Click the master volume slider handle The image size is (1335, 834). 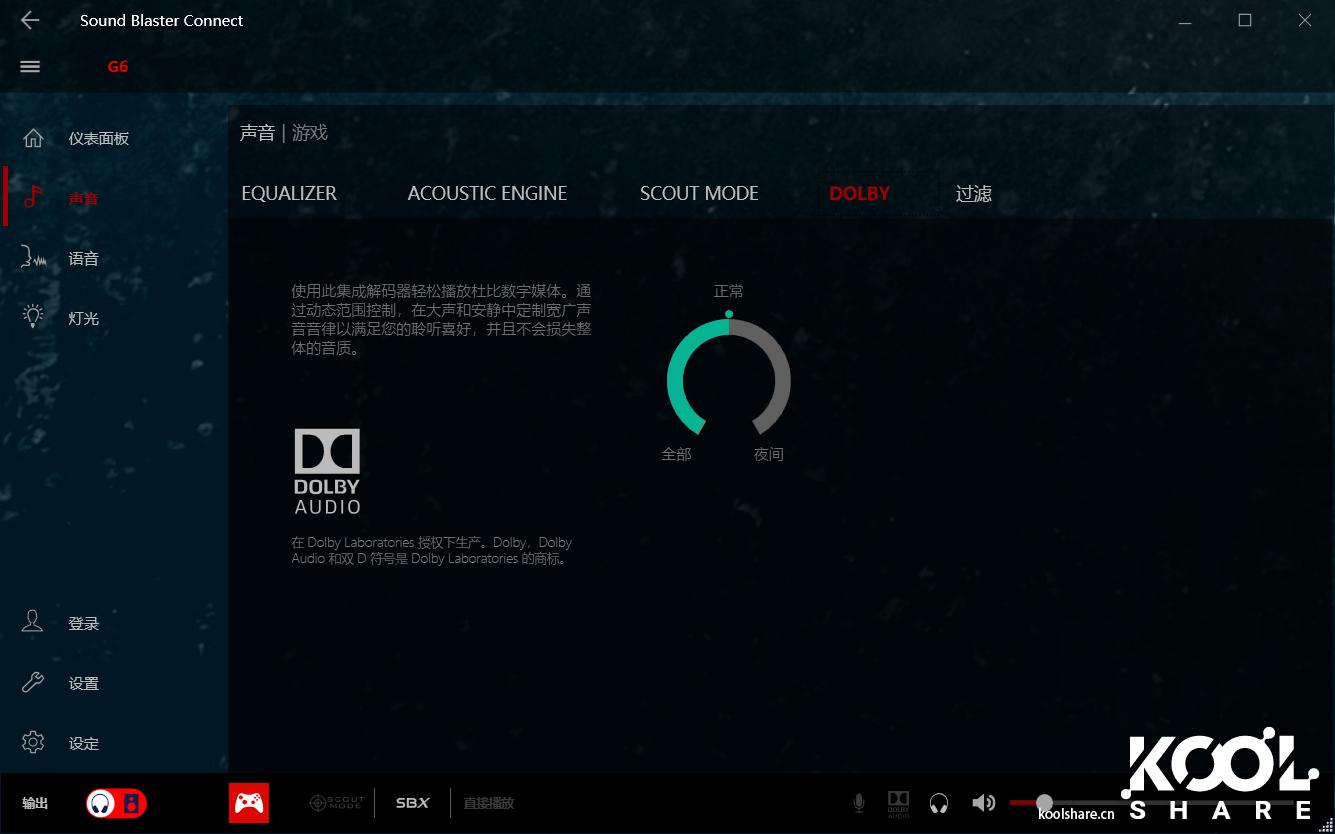[x=1044, y=802]
